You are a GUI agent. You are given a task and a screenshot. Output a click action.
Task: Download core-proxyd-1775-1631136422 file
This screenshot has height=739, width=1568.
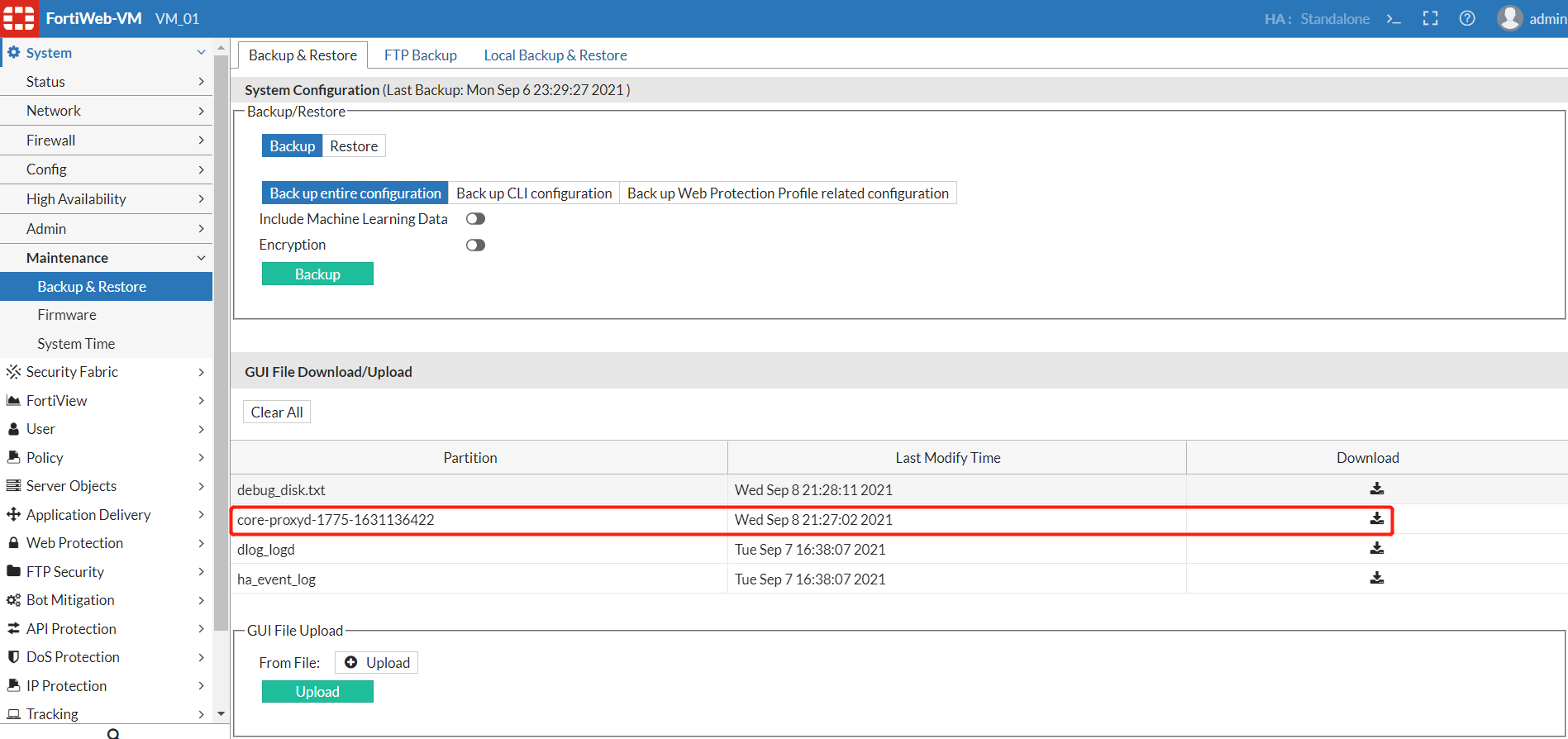click(1376, 519)
